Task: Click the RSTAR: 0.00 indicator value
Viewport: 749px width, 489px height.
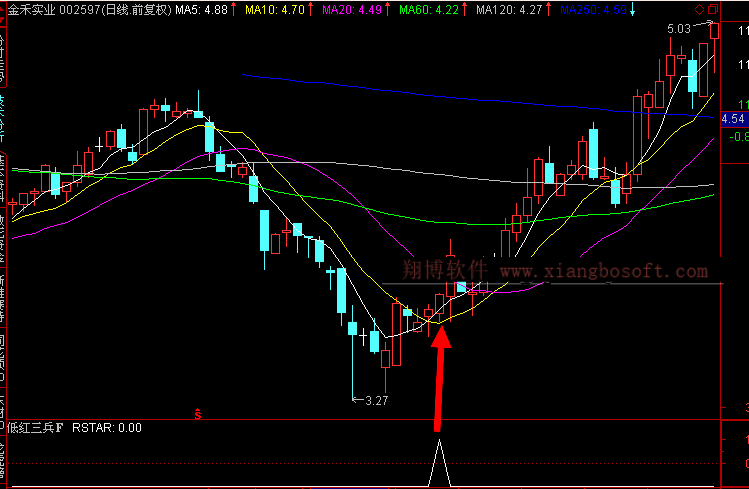Action: [106, 428]
